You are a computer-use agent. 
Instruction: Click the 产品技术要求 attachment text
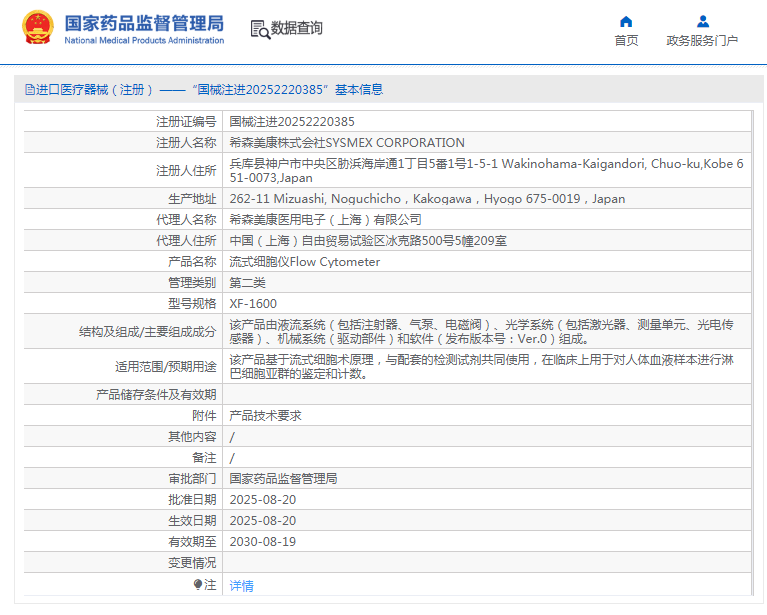point(265,415)
